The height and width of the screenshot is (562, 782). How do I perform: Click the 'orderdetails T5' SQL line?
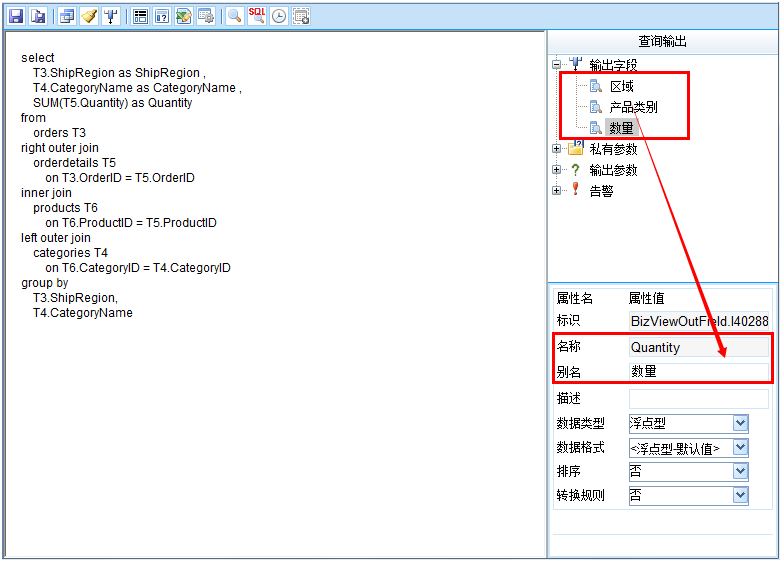coord(74,163)
